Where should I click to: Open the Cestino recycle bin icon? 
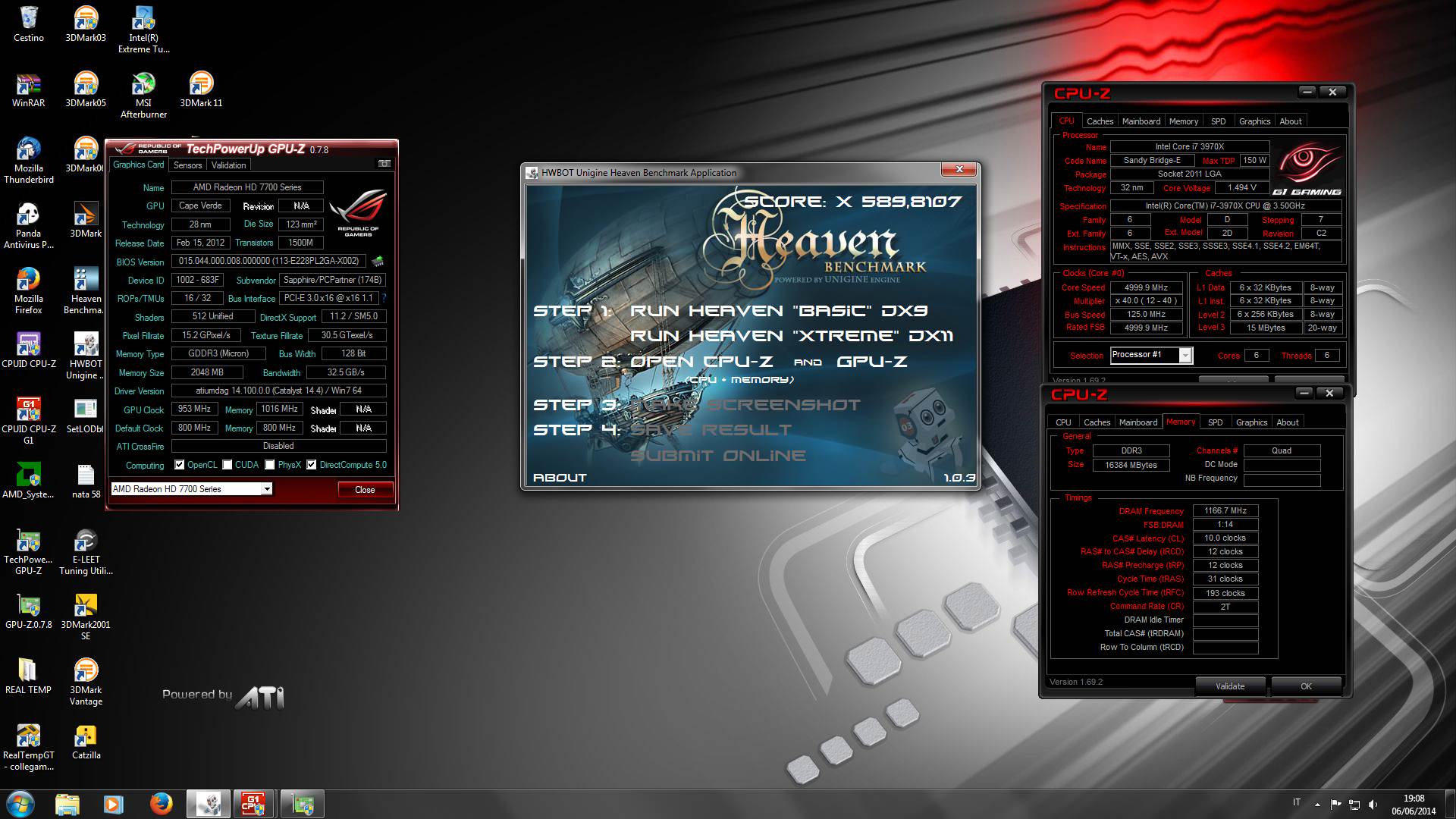click(29, 24)
